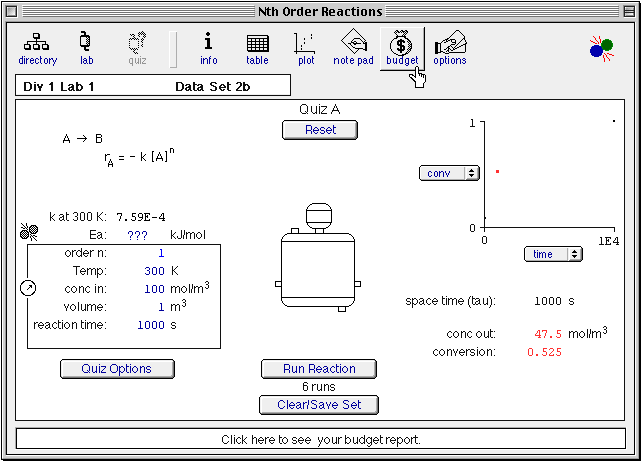Screen dimensions: 643x462
Task: Open the options icon
Action: click(x=450, y=46)
